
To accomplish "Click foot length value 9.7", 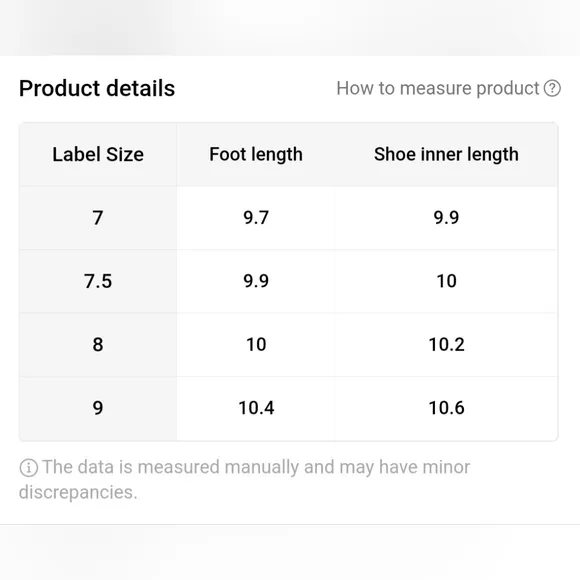I will click(x=256, y=218).
